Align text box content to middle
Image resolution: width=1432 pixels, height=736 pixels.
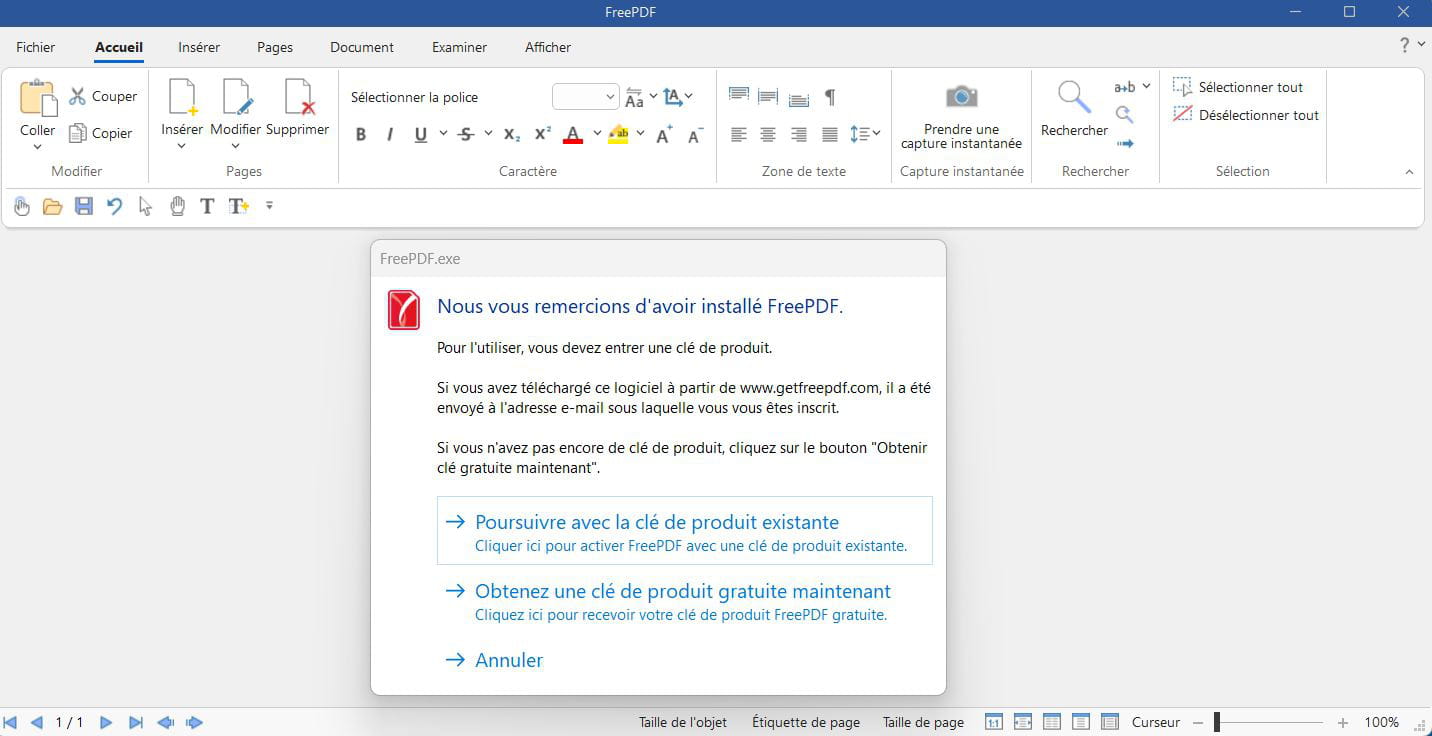tap(768, 96)
